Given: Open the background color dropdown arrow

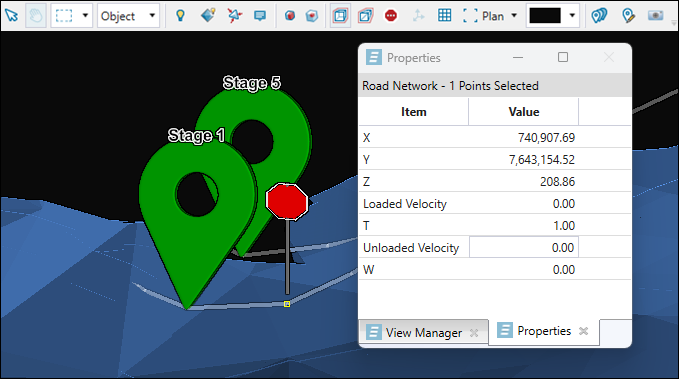Looking at the screenshot, I should tap(572, 16).
